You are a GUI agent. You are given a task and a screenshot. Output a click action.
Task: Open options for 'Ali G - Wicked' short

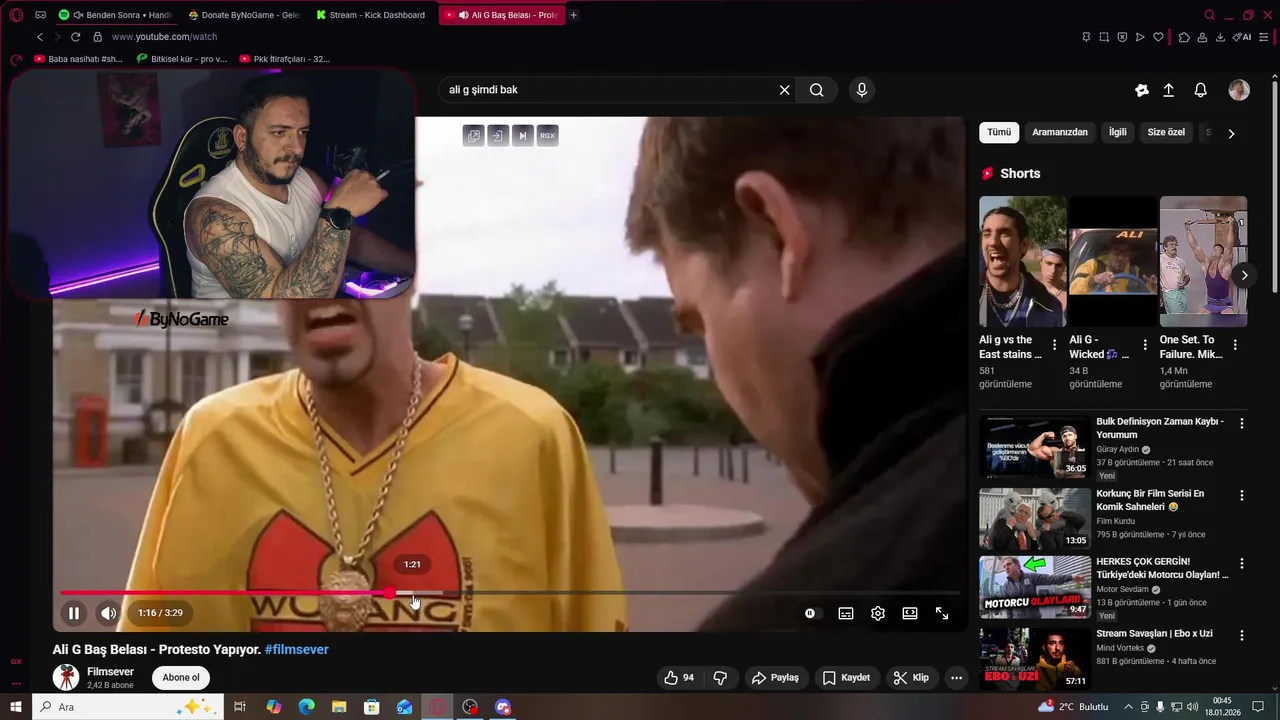(1145, 345)
